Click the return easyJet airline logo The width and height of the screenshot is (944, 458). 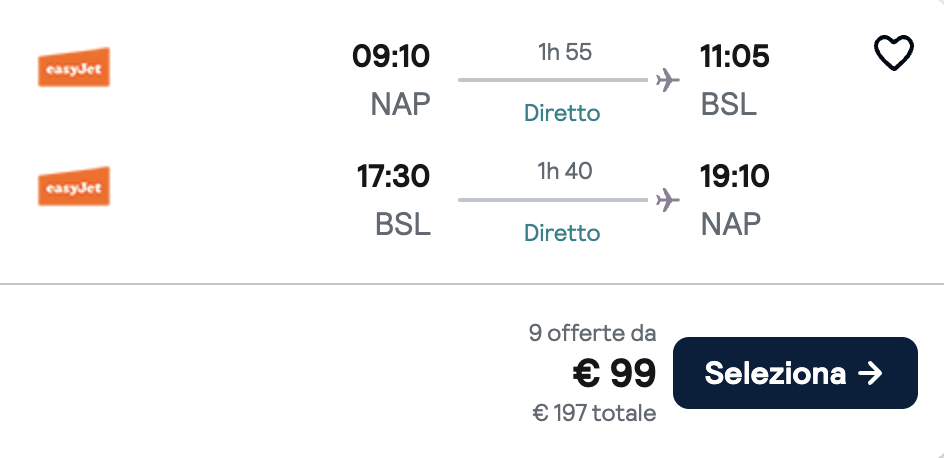pyautogui.click(x=73, y=187)
